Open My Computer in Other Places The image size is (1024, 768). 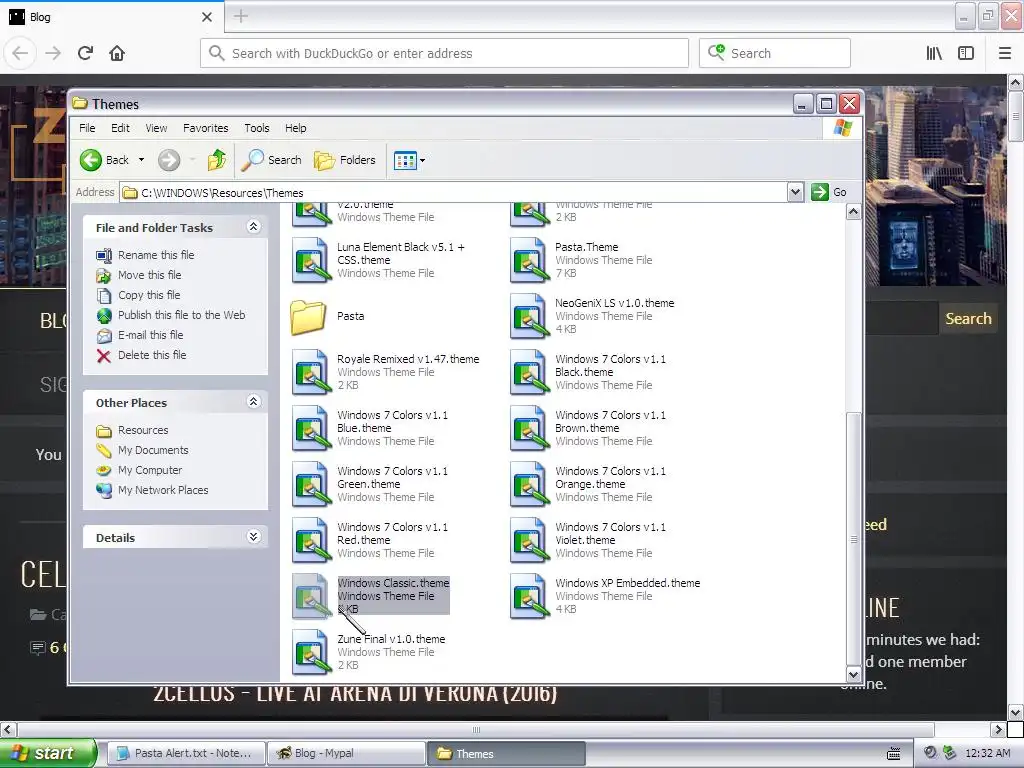click(150, 470)
